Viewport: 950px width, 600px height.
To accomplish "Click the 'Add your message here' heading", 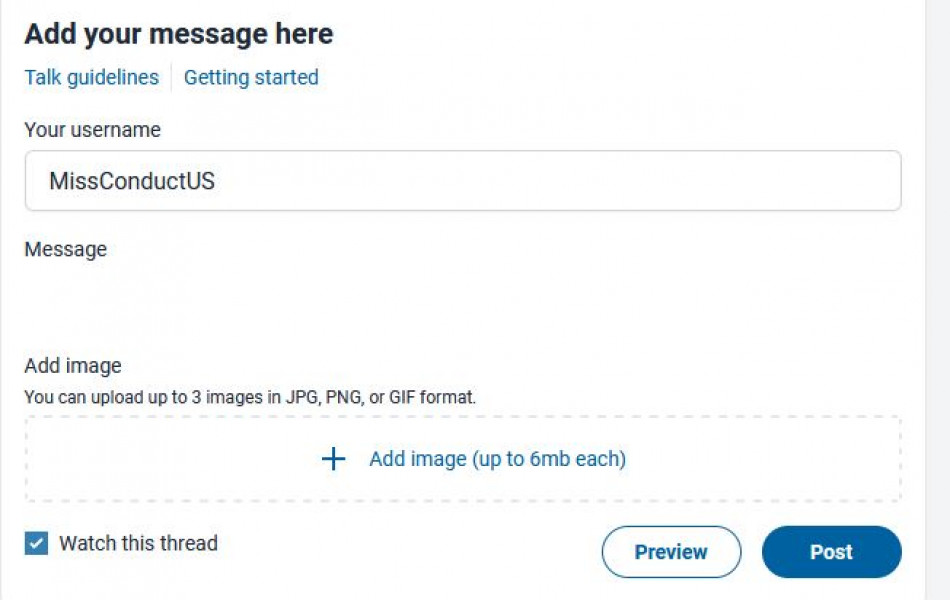I will [178, 34].
